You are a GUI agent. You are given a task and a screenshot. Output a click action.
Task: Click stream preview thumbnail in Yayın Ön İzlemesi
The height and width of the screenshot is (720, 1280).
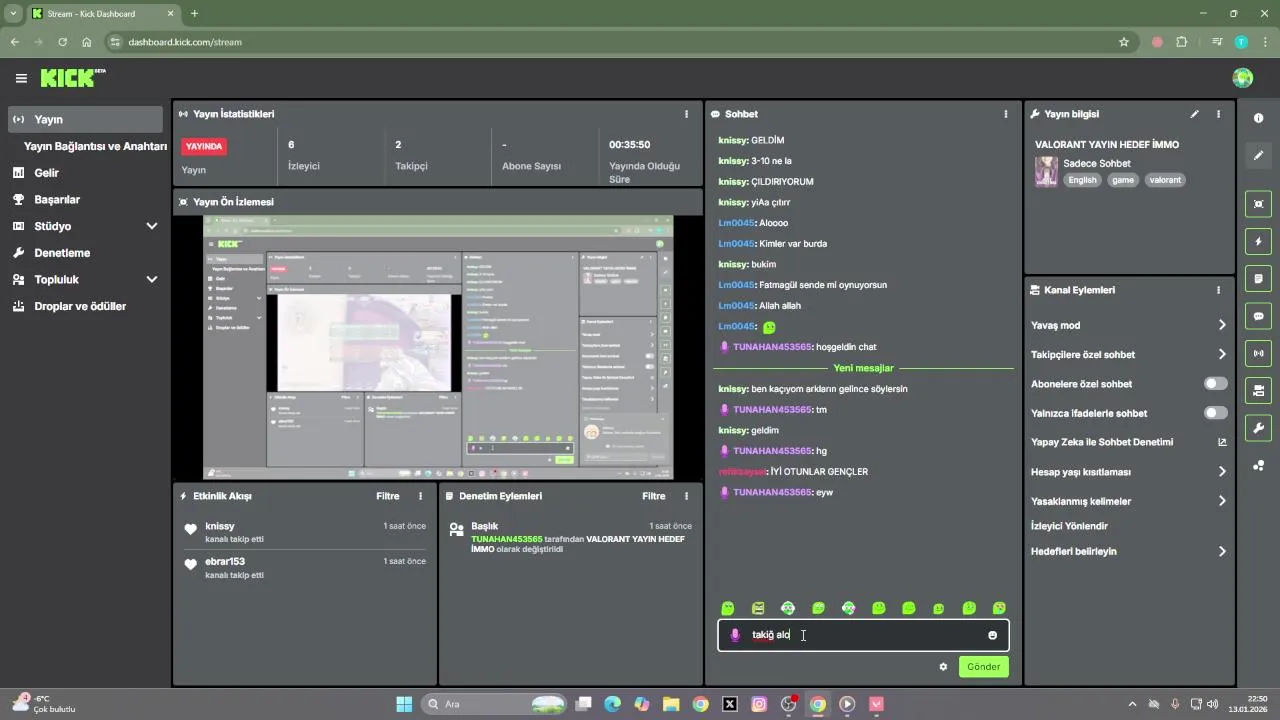438,347
